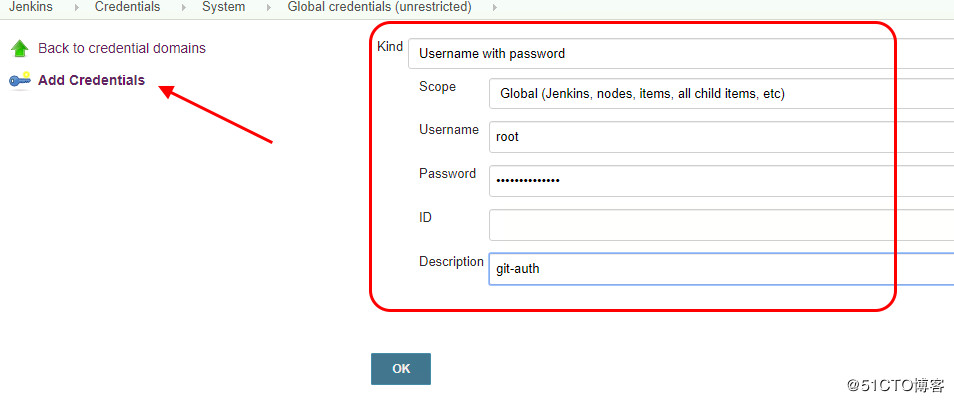Viewport: 954px width, 402px height.
Task: Click into the Password field
Action: click(x=720, y=181)
